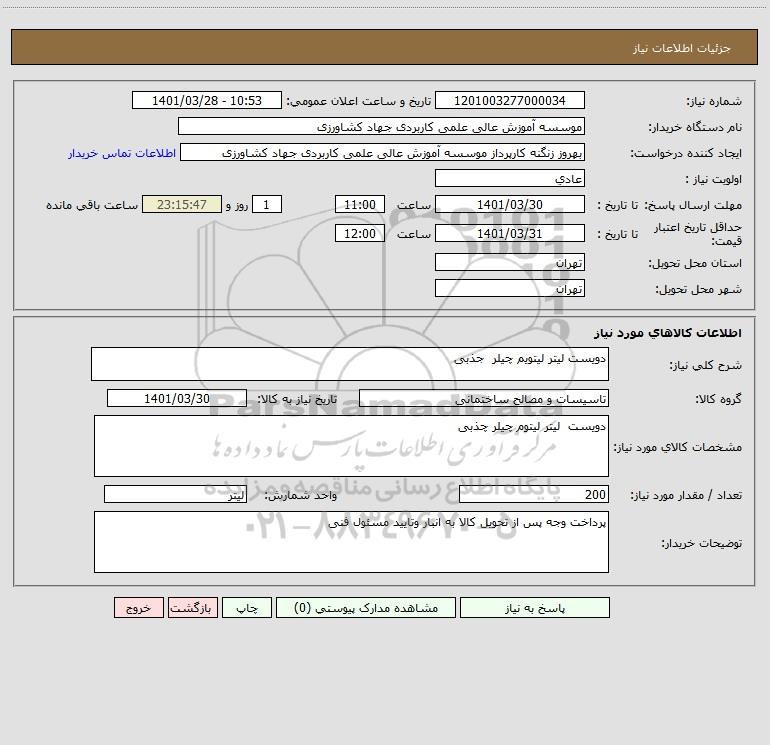Click label 'شرح کلی نیاز:'
The image size is (770, 745).
[x=706, y=365]
